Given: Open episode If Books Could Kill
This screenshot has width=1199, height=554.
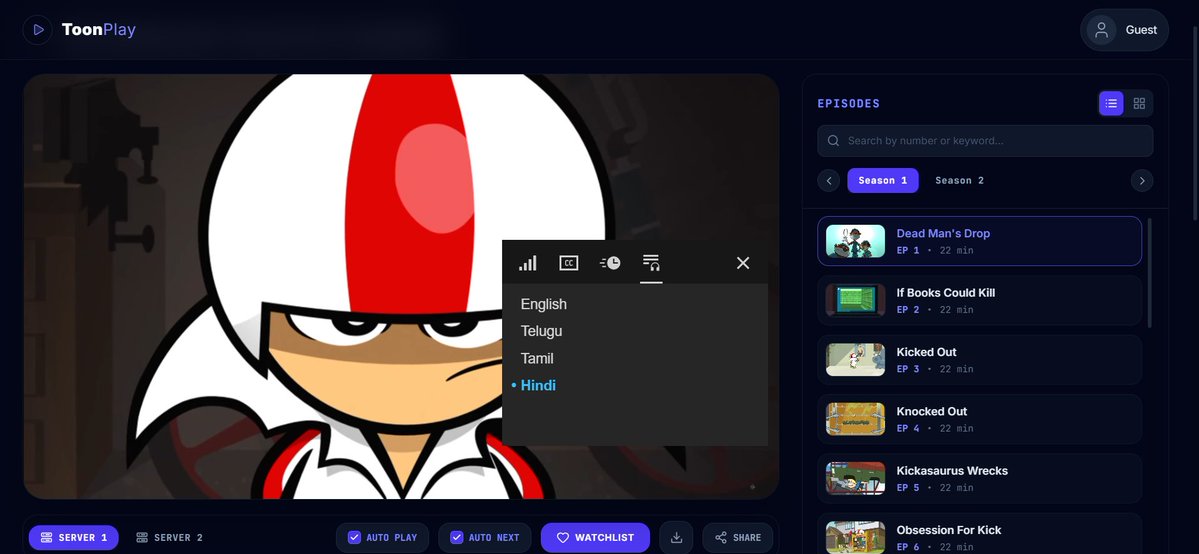Looking at the screenshot, I should click(x=980, y=300).
